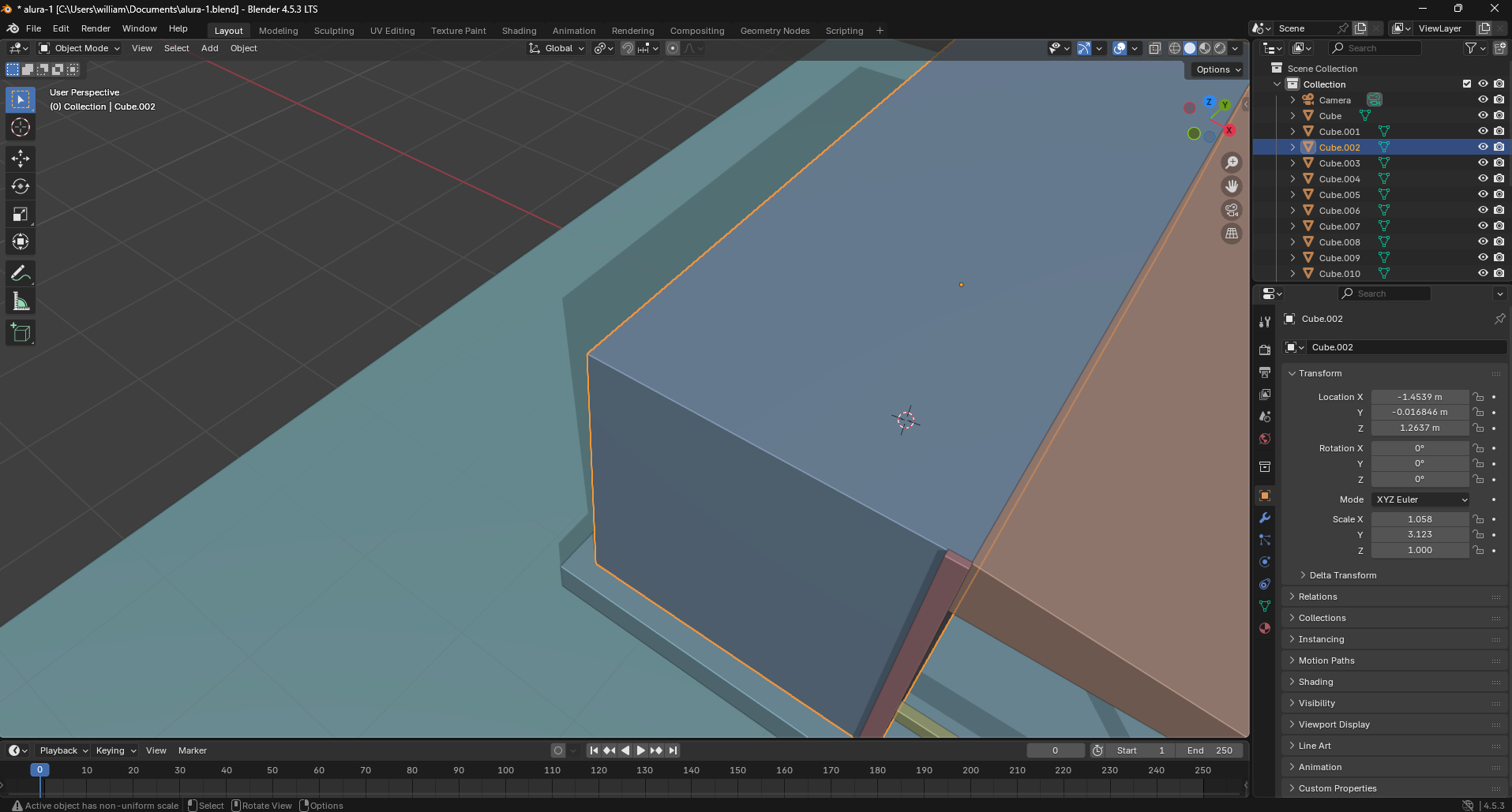Select the Measure tool
The height and width of the screenshot is (812, 1512).
point(21,301)
